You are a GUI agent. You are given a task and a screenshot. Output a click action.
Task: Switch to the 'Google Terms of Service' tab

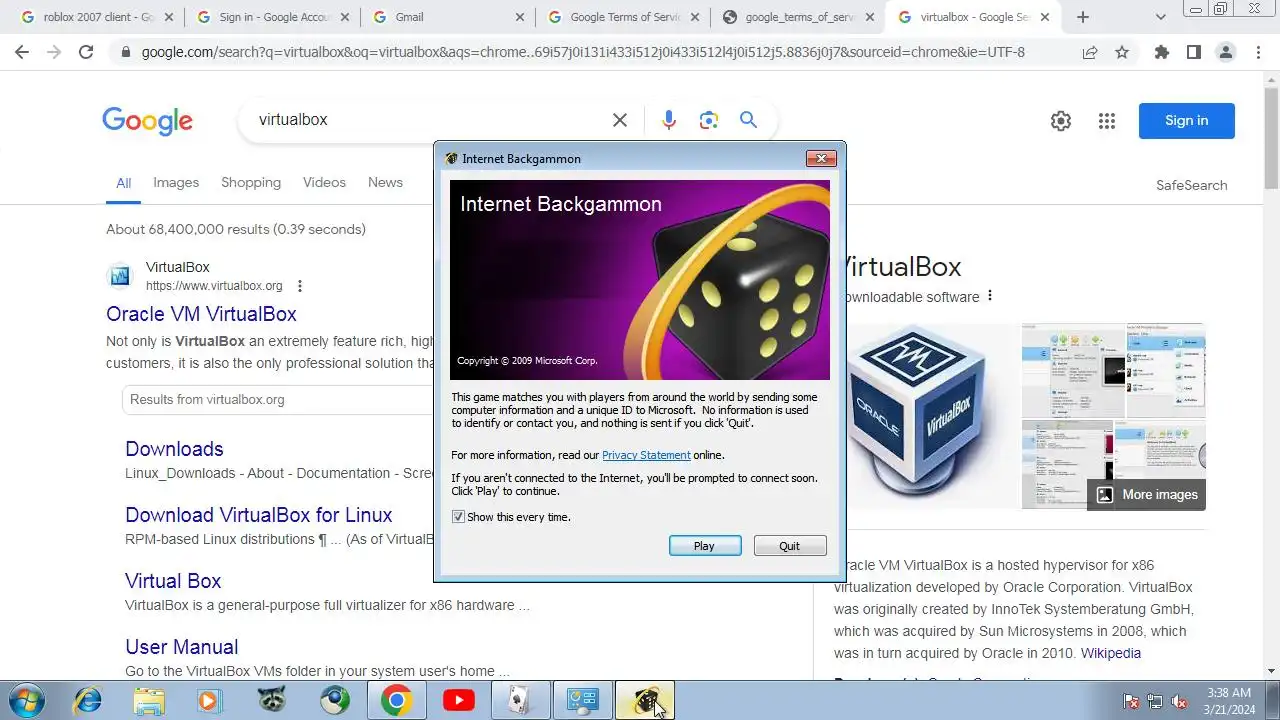(623, 17)
